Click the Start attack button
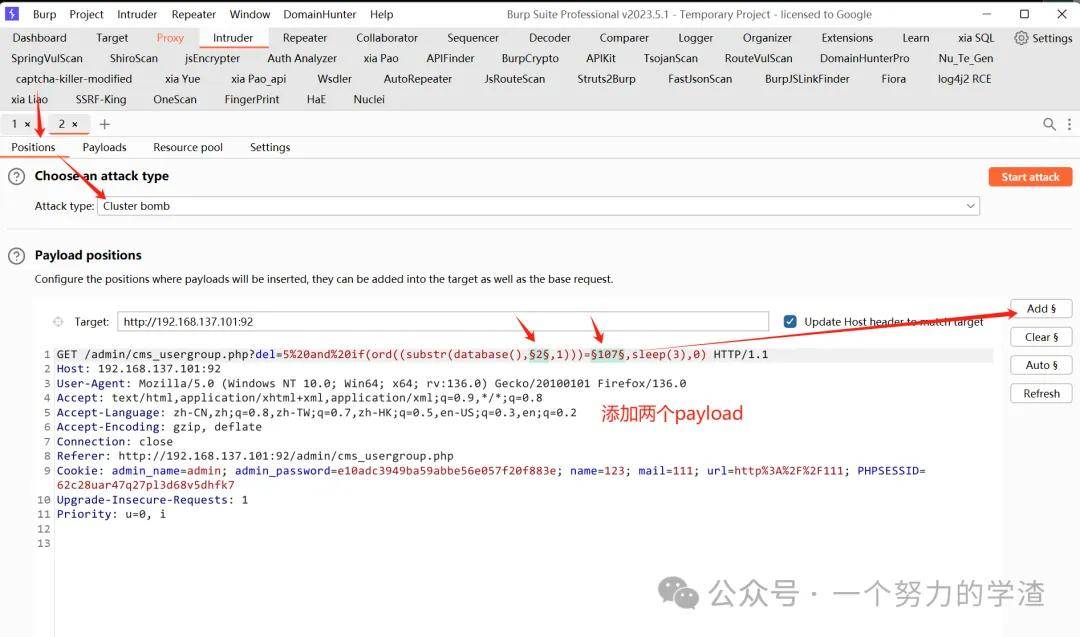 [x=1030, y=177]
